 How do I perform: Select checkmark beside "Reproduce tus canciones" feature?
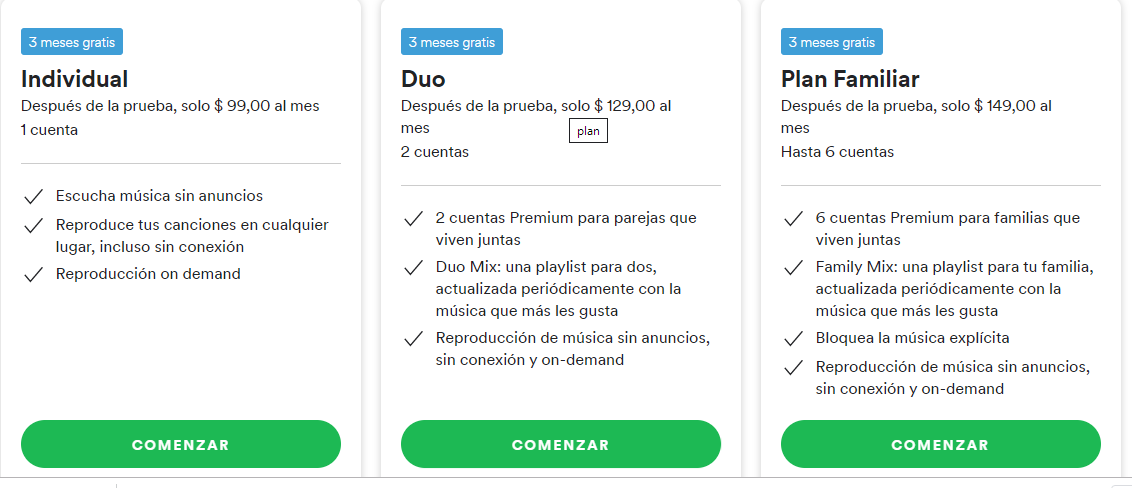(34, 225)
